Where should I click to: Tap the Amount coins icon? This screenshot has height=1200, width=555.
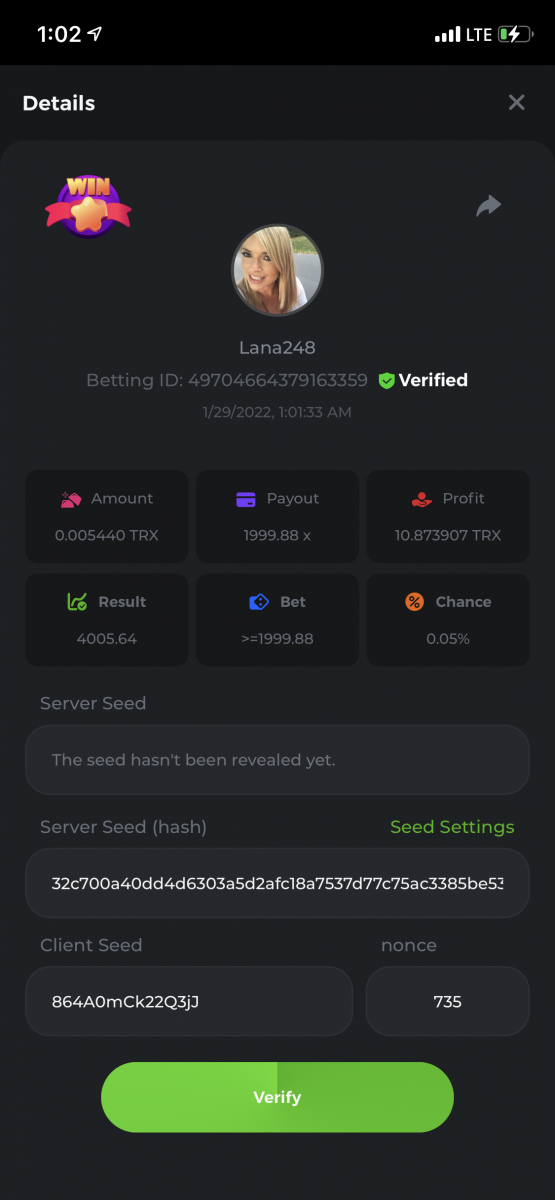click(70, 498)
